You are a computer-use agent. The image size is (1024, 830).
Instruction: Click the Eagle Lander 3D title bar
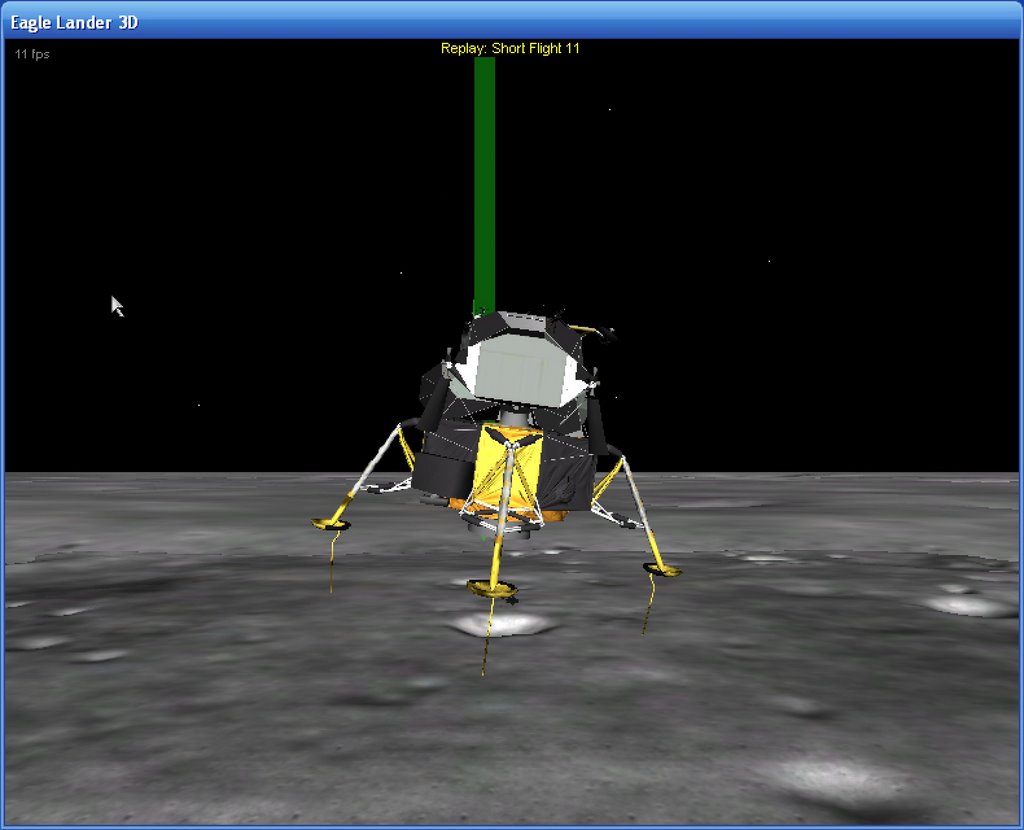512,22
